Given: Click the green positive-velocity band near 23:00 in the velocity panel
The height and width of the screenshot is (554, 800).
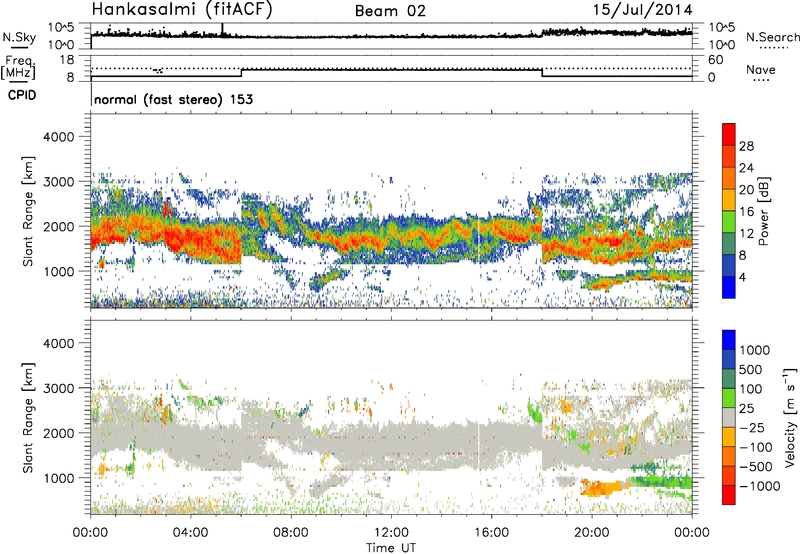Looking at the screenshot, I should coord(663,481).
